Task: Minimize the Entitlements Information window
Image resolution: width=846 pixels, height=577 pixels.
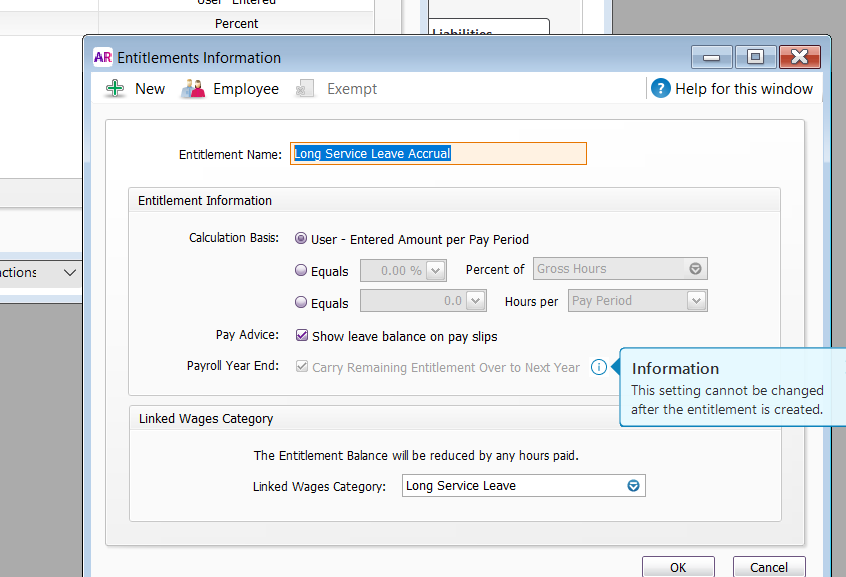Action: coord(711,57)
